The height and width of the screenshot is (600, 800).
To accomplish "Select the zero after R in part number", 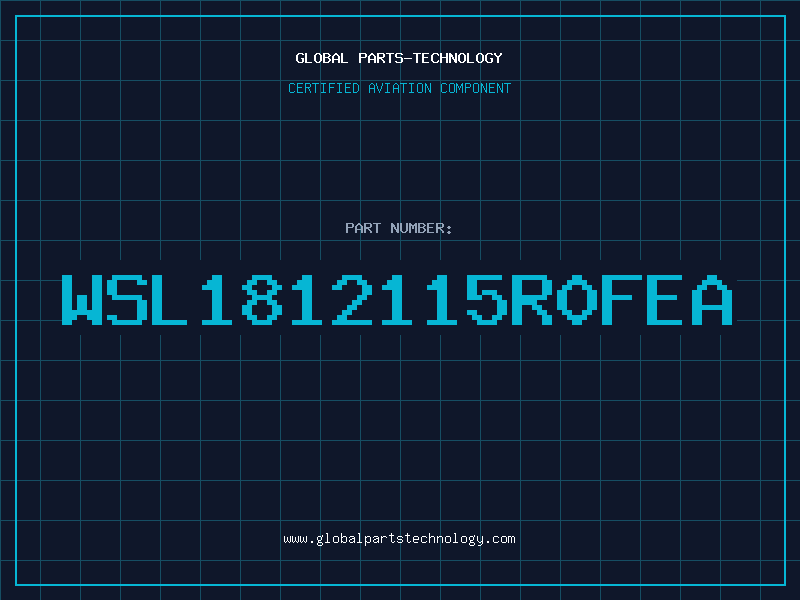I will click(576, 299).
